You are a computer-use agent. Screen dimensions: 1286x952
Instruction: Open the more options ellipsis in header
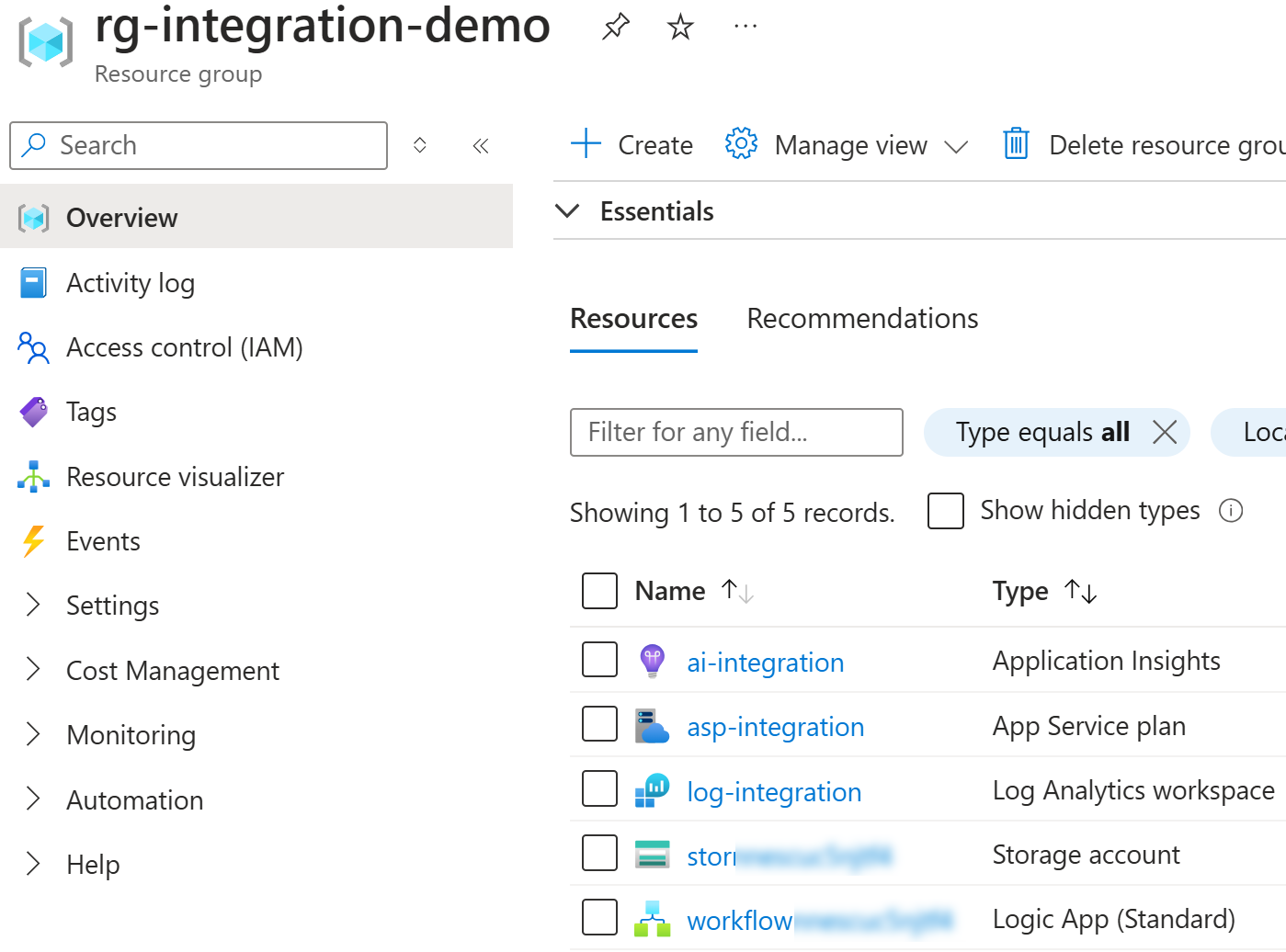pos(745,27)
